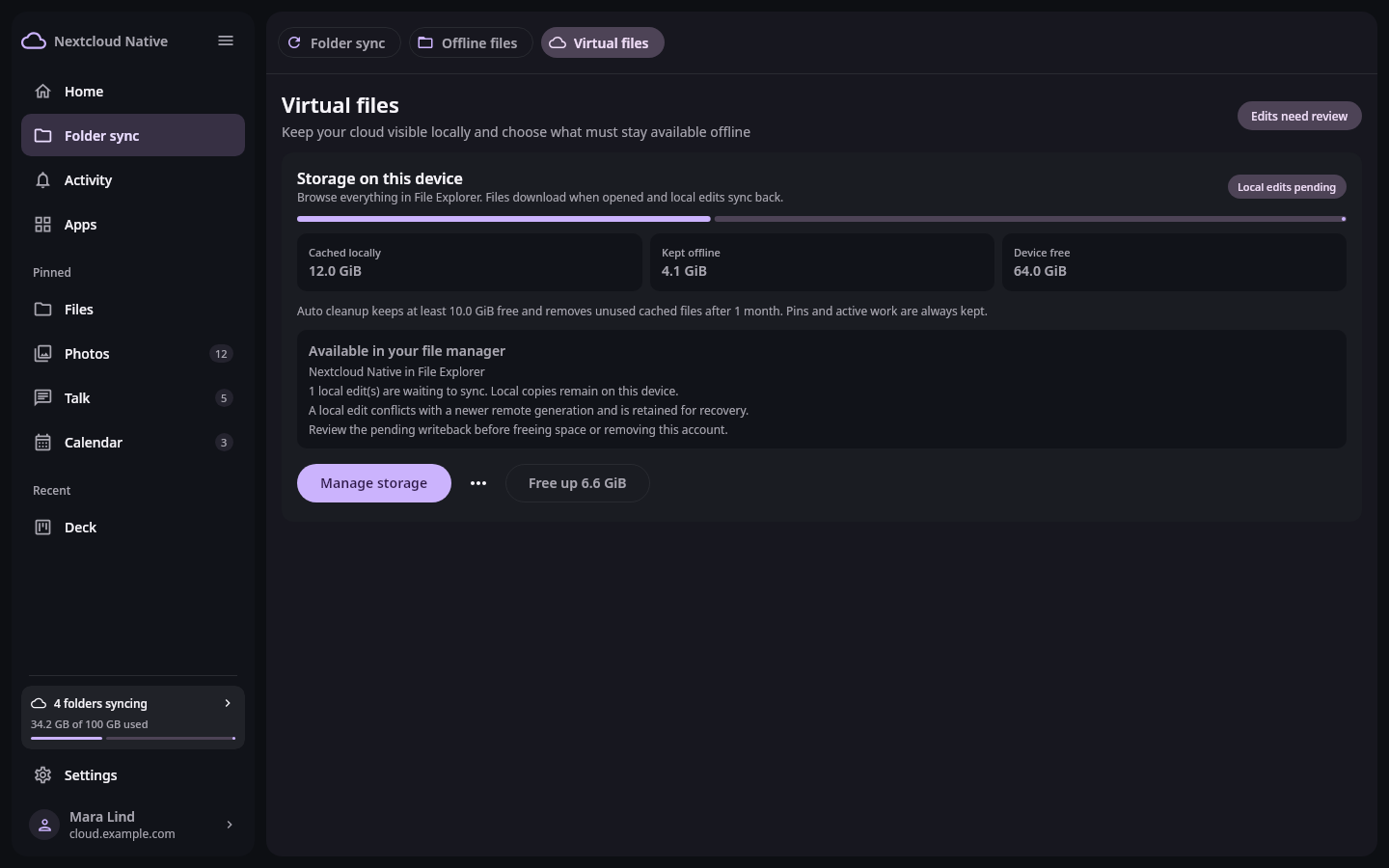The image size is (1389, 868).
Task: Click Virtual files page heading
Action: coord(340,105)
